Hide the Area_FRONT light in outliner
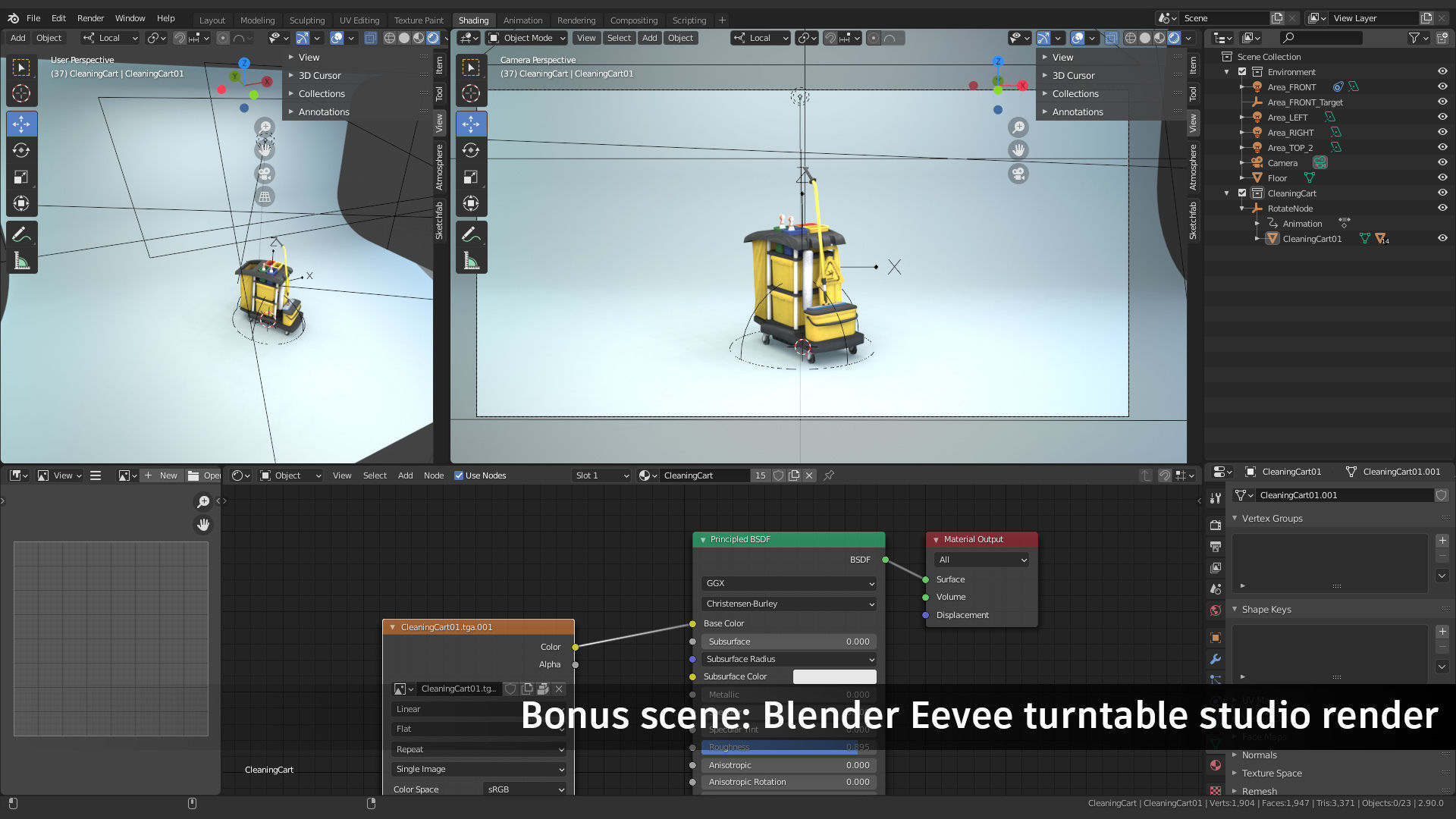The image size is (1456, 819). click(1442, 86)
